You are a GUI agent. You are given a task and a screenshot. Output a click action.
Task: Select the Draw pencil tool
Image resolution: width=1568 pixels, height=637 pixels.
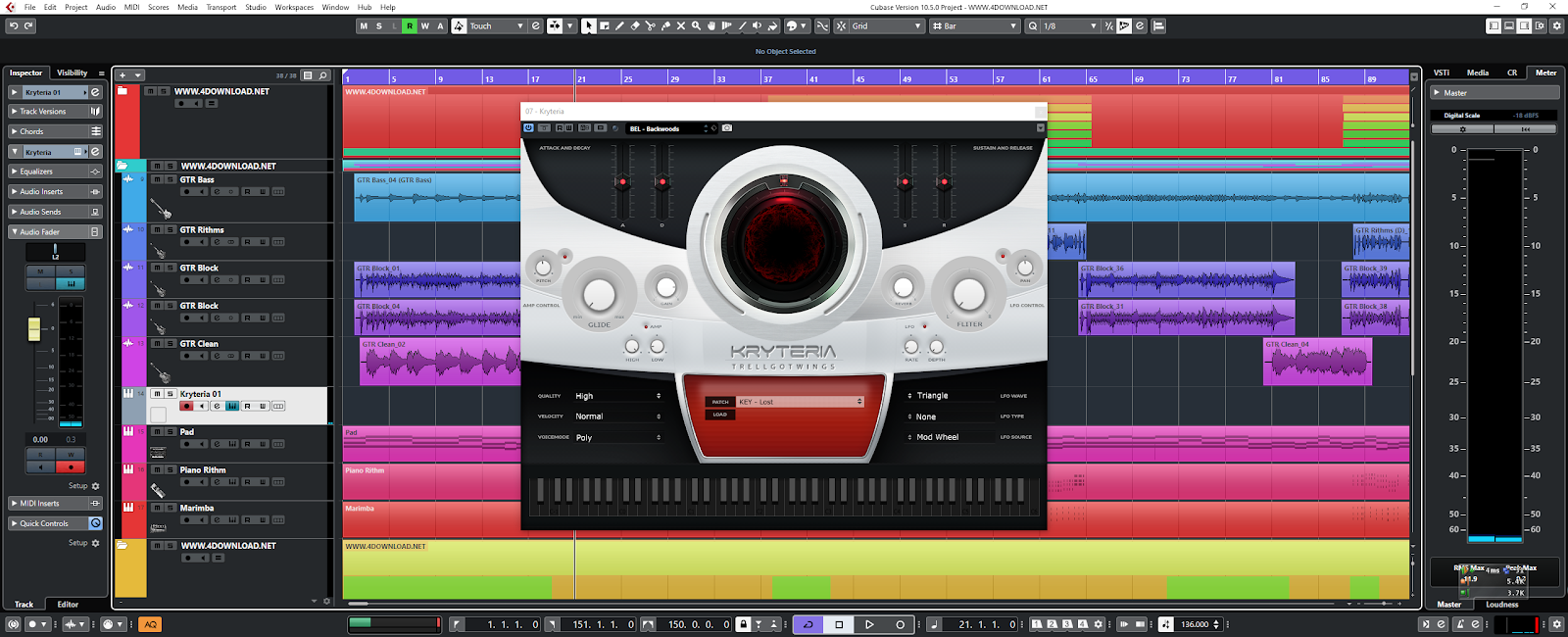(x=619, y=26)
